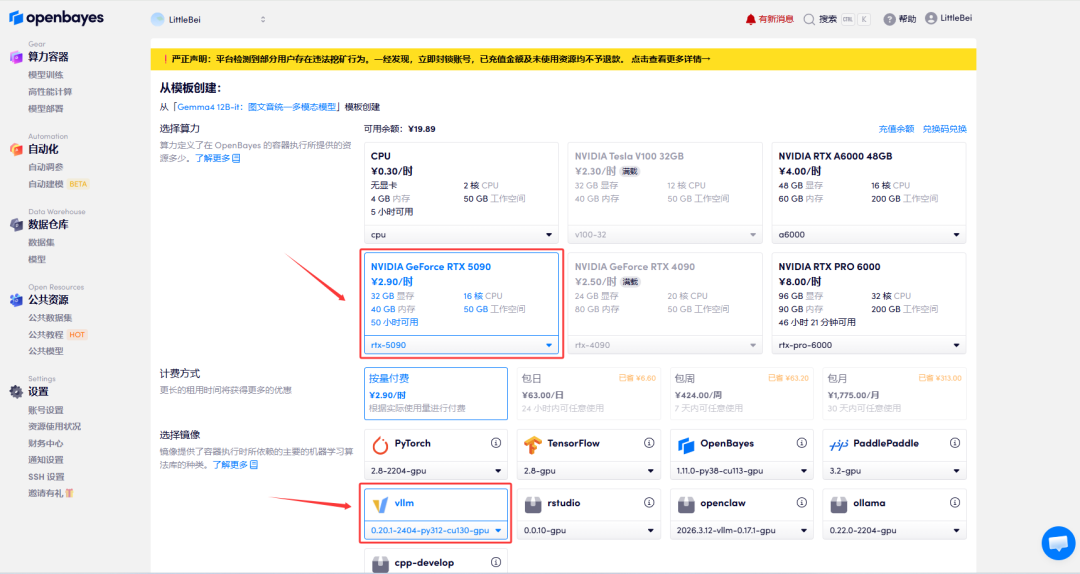Open vllm 0.20.1 version dropdown
This screenshot has width=1080, height=574.
pos(436,531)
